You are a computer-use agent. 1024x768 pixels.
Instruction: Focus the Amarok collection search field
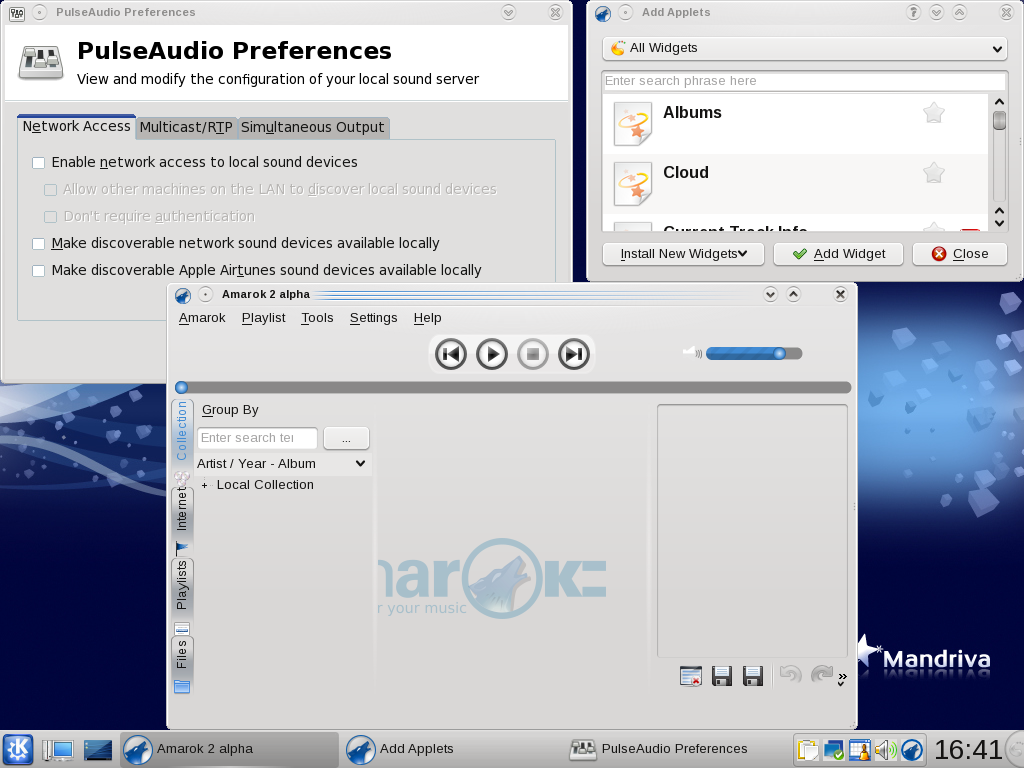(x=257, y=438)
